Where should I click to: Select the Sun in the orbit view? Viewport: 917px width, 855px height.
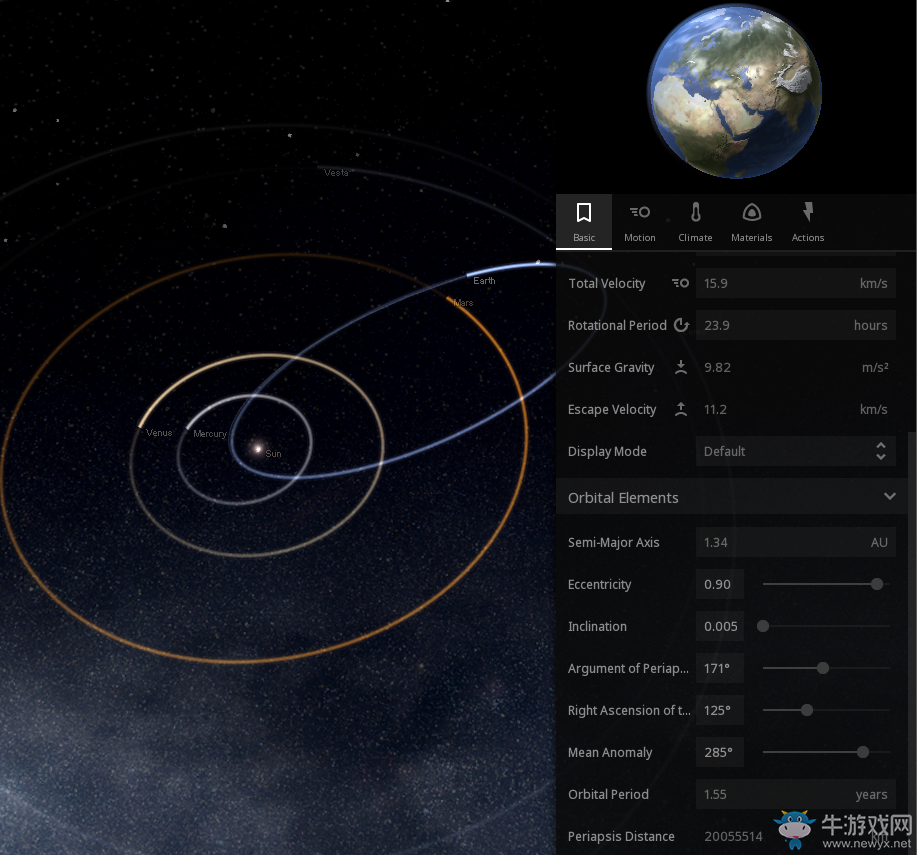(258, 449)
